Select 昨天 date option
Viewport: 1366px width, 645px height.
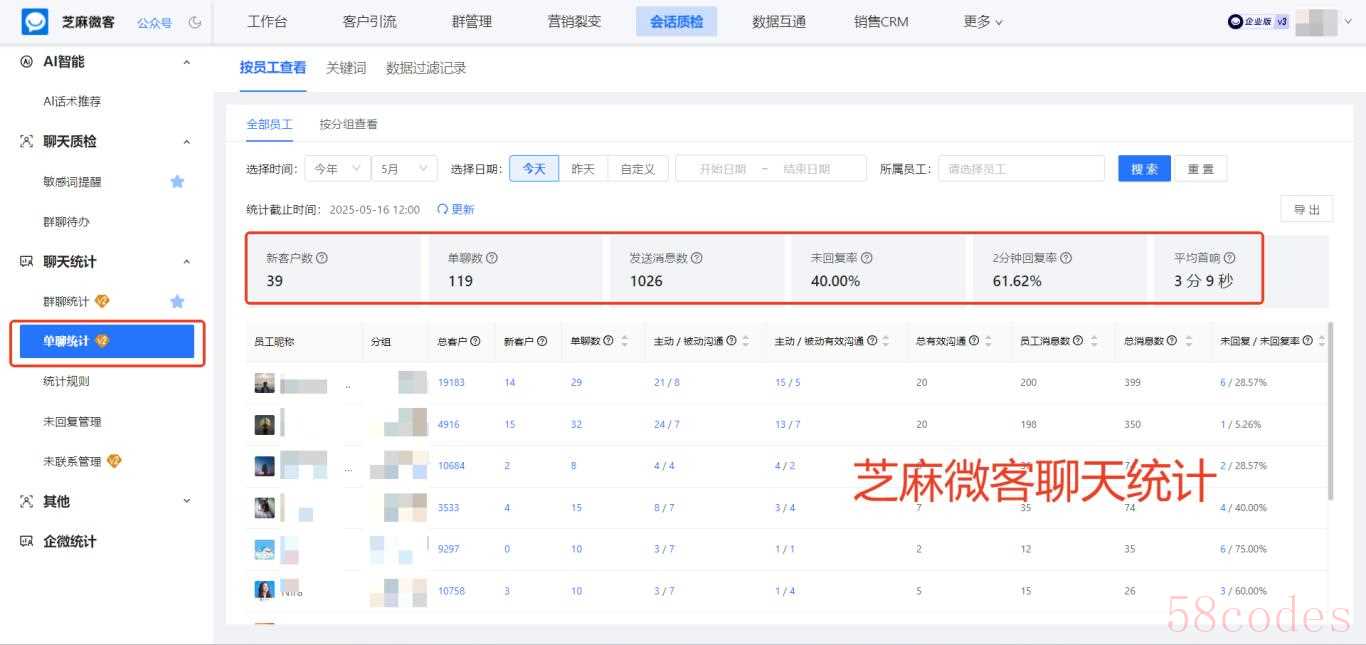click(x=583, y=169)
